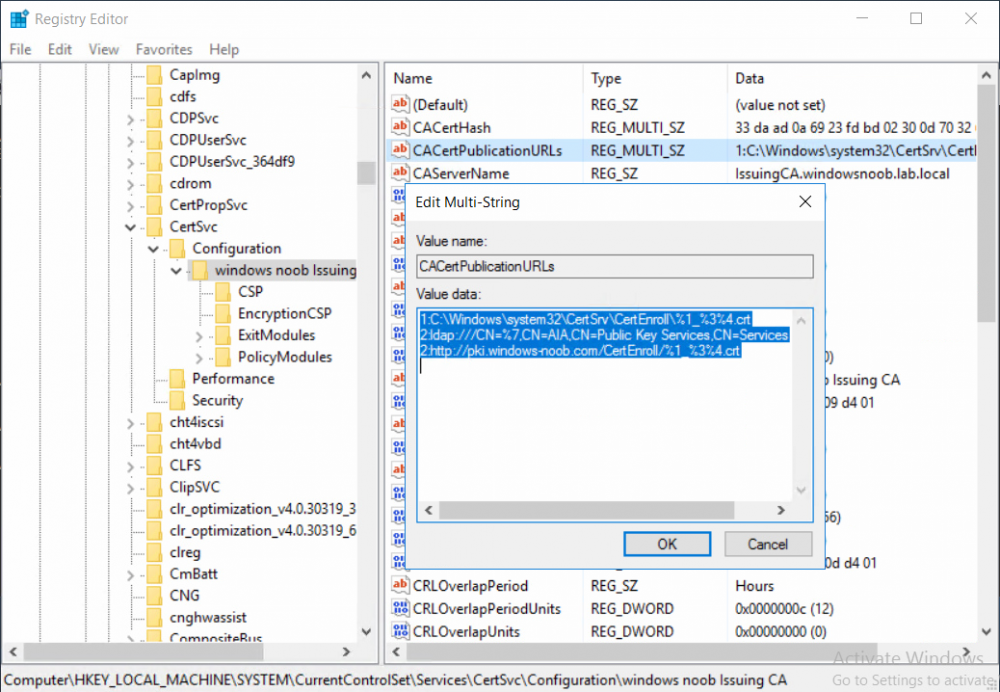Viewport: 1000px width, 692px height.
Task: Click the Value data horizontal scrollbar thumb
Action: coord(587,510)
